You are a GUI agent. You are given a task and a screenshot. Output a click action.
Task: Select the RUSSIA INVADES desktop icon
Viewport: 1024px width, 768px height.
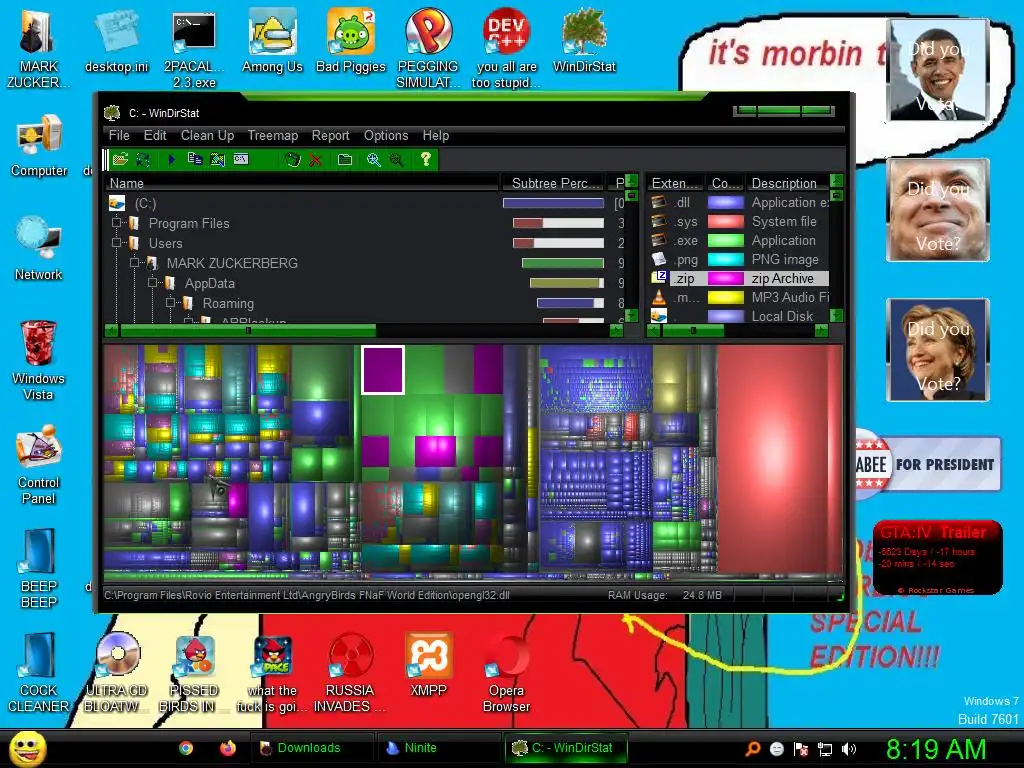350,673
